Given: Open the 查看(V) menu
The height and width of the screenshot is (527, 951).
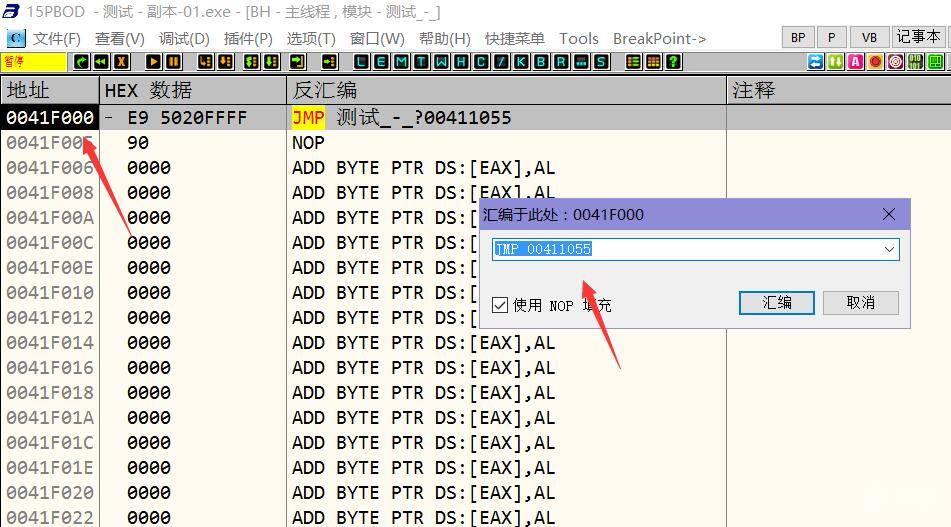Looking at the screenshot, I should pos(119,39).
